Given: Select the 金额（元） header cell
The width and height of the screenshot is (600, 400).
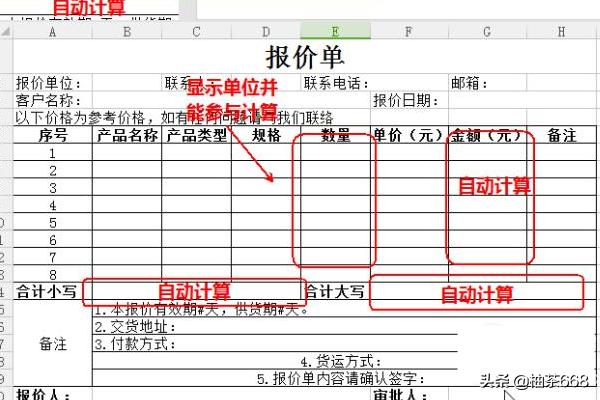Looking at the screenshot, I should tap(486, 135).
